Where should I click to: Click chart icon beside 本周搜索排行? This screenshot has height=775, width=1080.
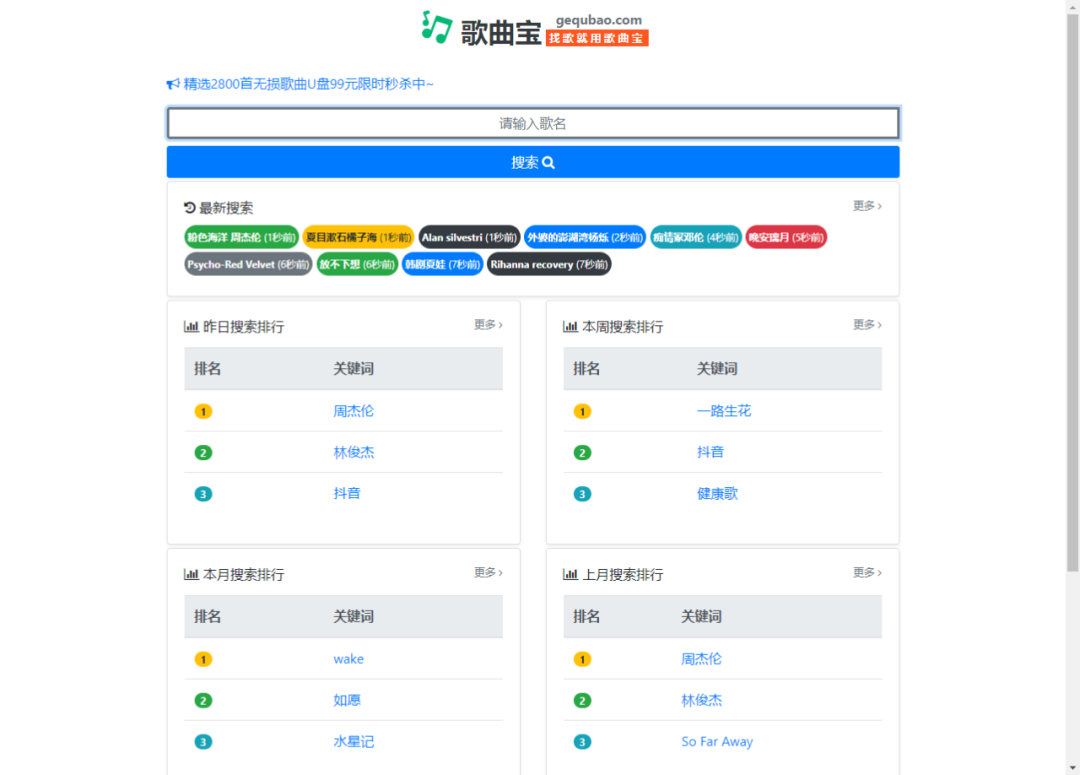pos(570,327)
